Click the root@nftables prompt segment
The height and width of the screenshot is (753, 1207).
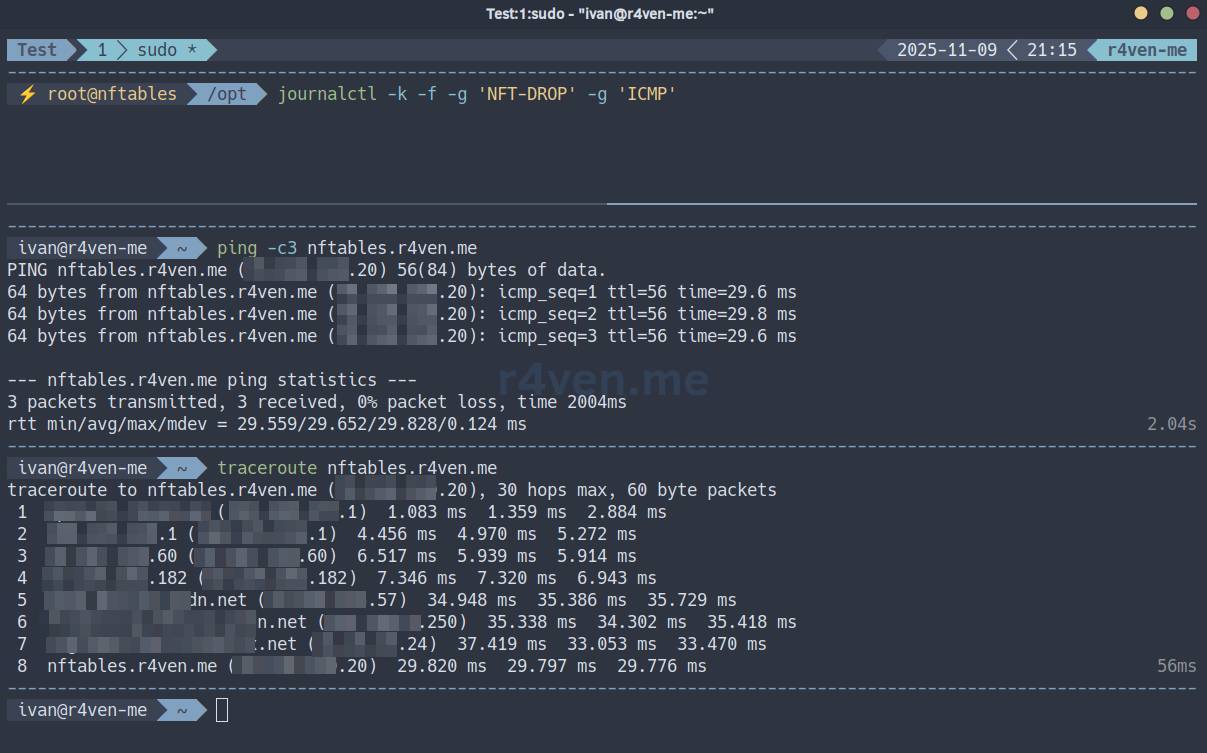pos(112,94)
